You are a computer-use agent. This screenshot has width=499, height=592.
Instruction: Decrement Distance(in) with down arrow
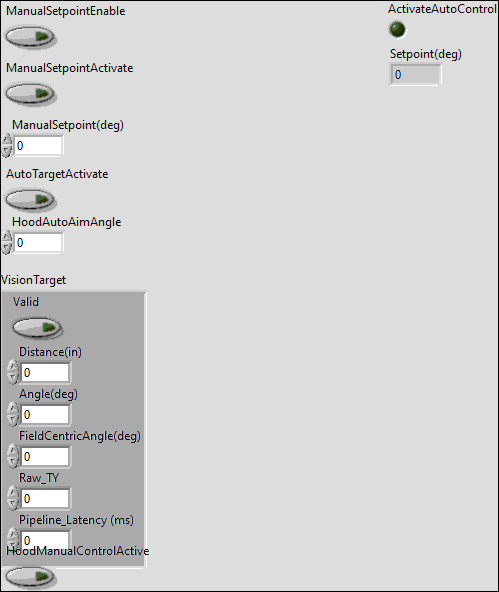(13, 378)
